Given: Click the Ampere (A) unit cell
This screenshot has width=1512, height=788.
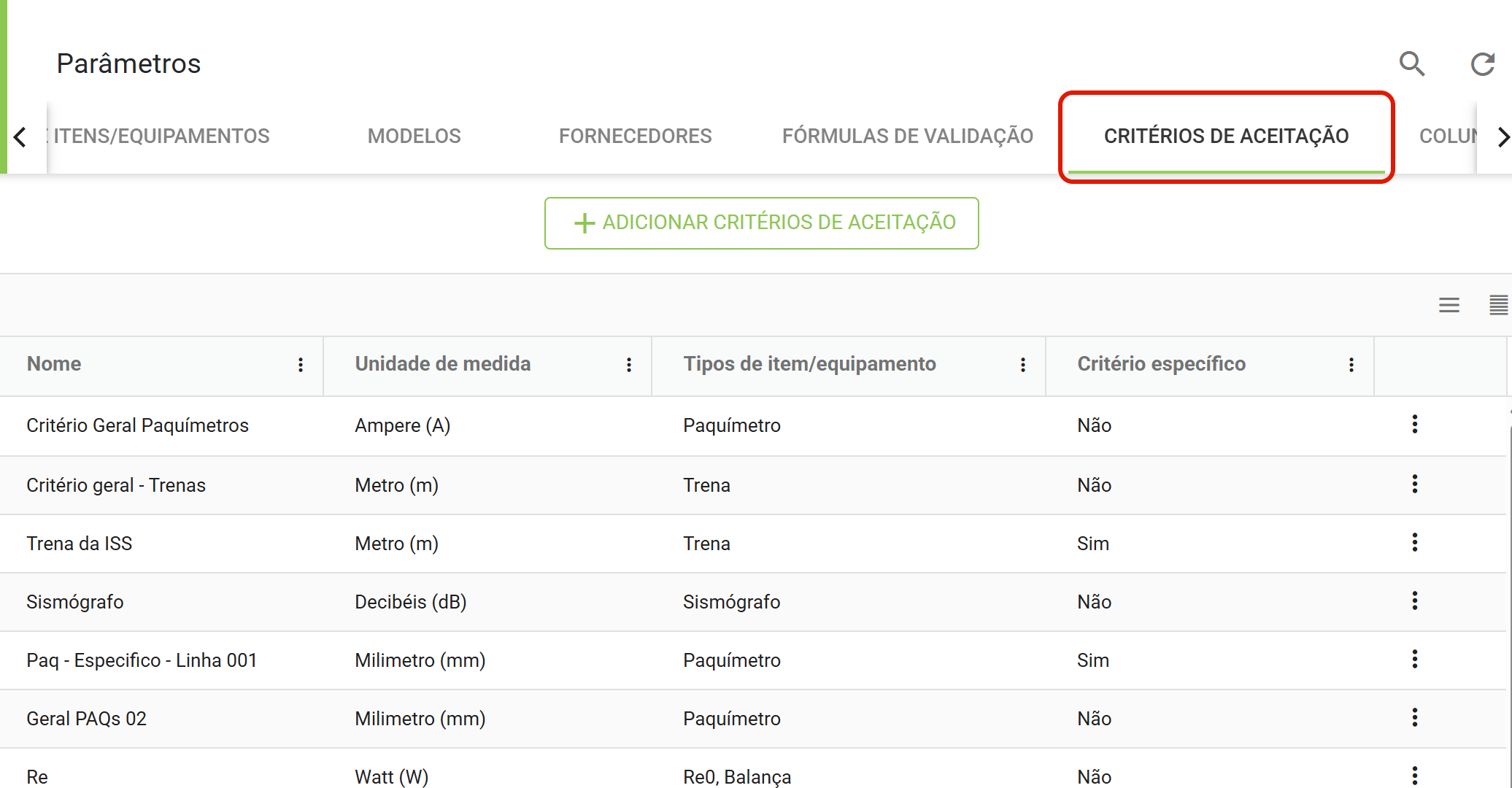Looking at the screenshot, I should coord(402,425).
